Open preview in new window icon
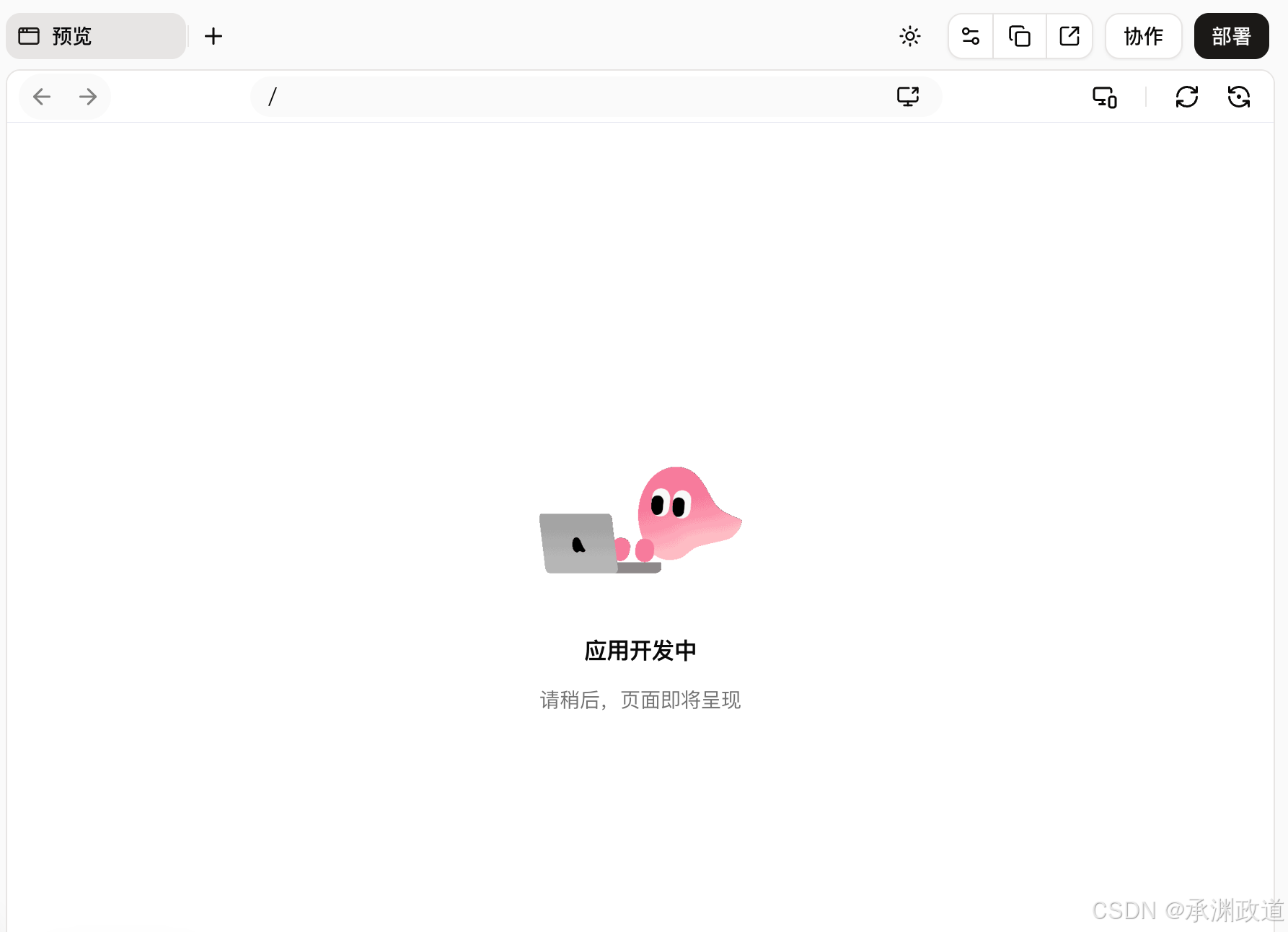Viewport: 1288px width, 932px height. 1069,36
